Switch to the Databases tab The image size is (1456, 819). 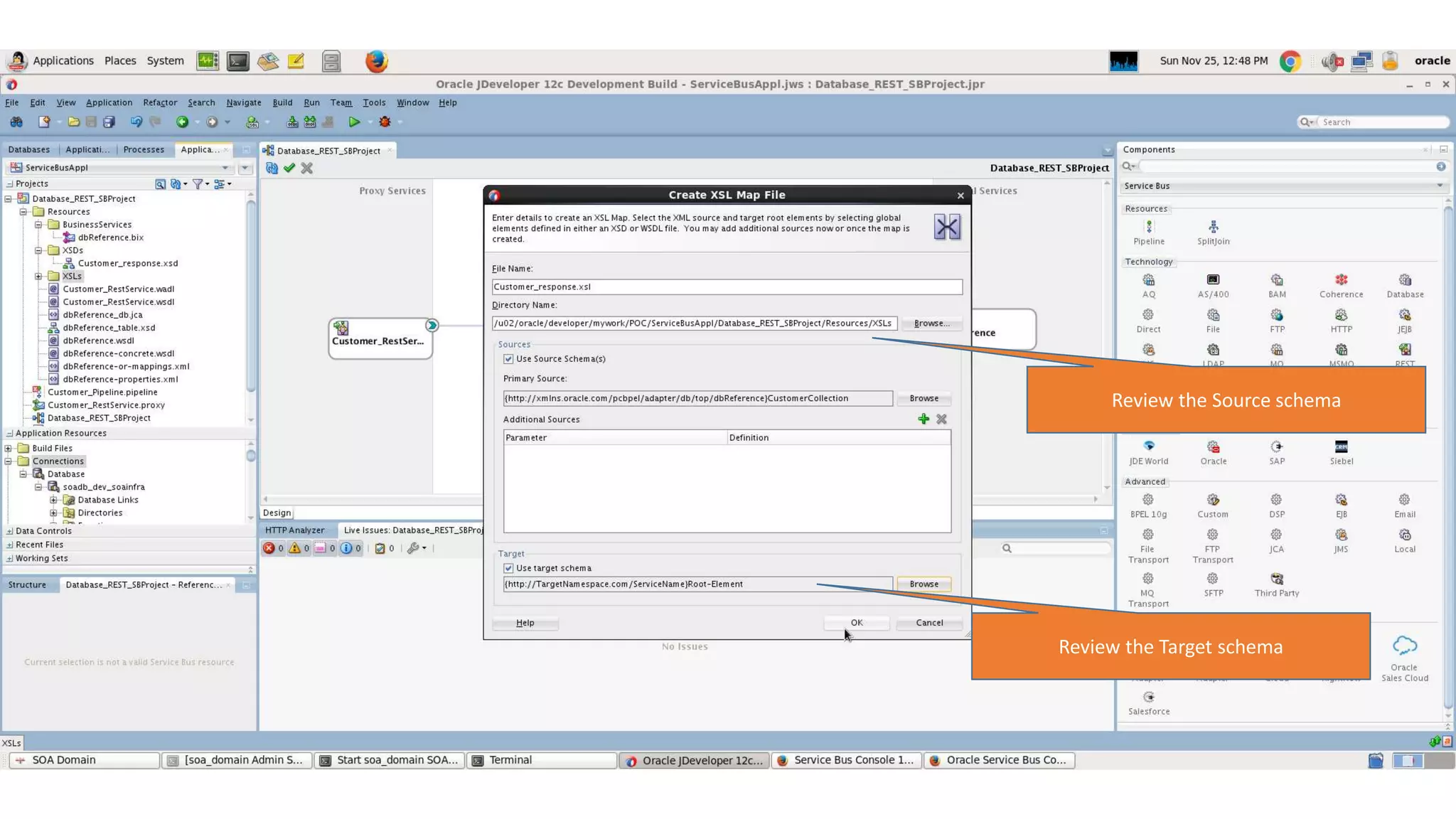(29, 149)
